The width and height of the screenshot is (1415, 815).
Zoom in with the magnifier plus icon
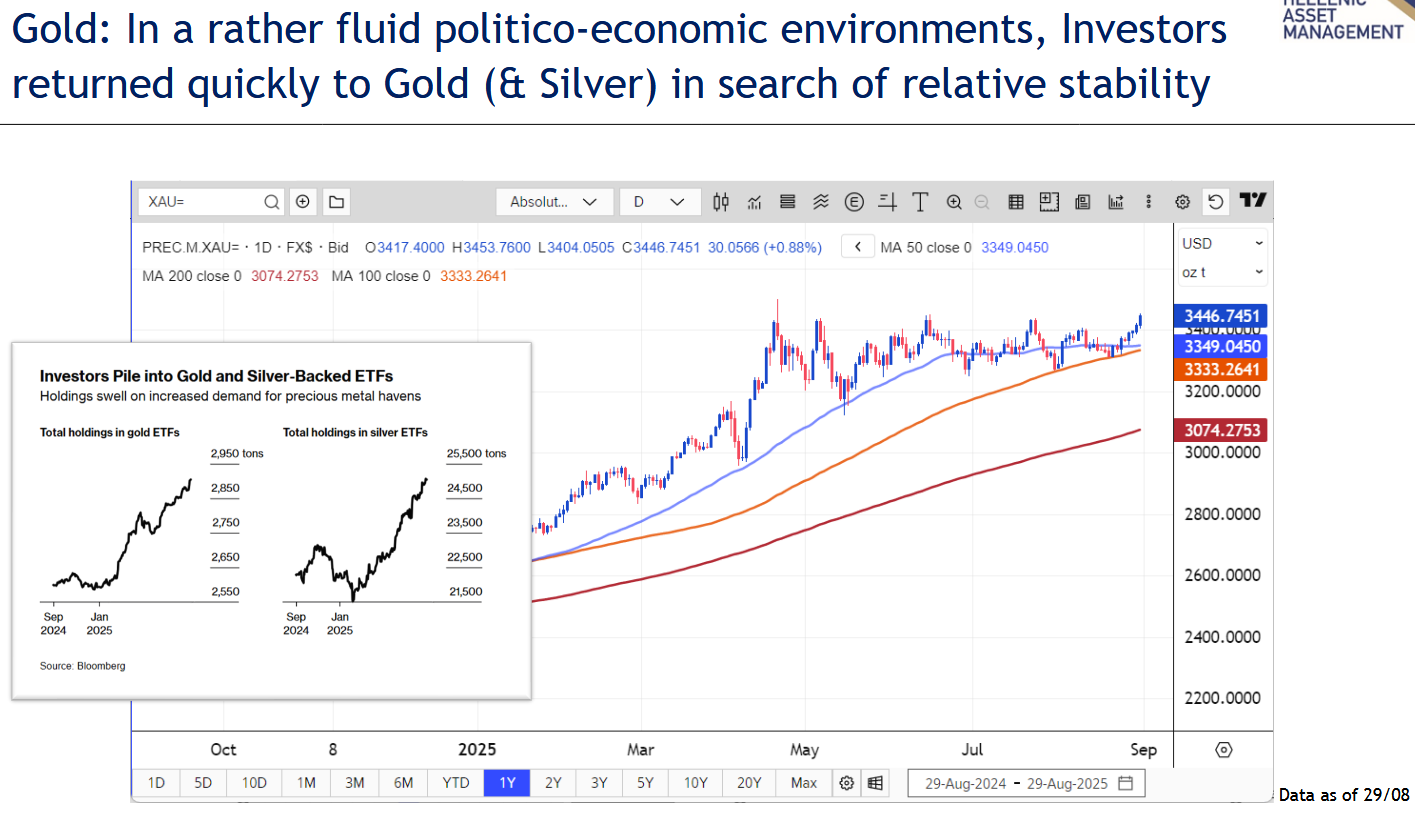coord(954,202)
